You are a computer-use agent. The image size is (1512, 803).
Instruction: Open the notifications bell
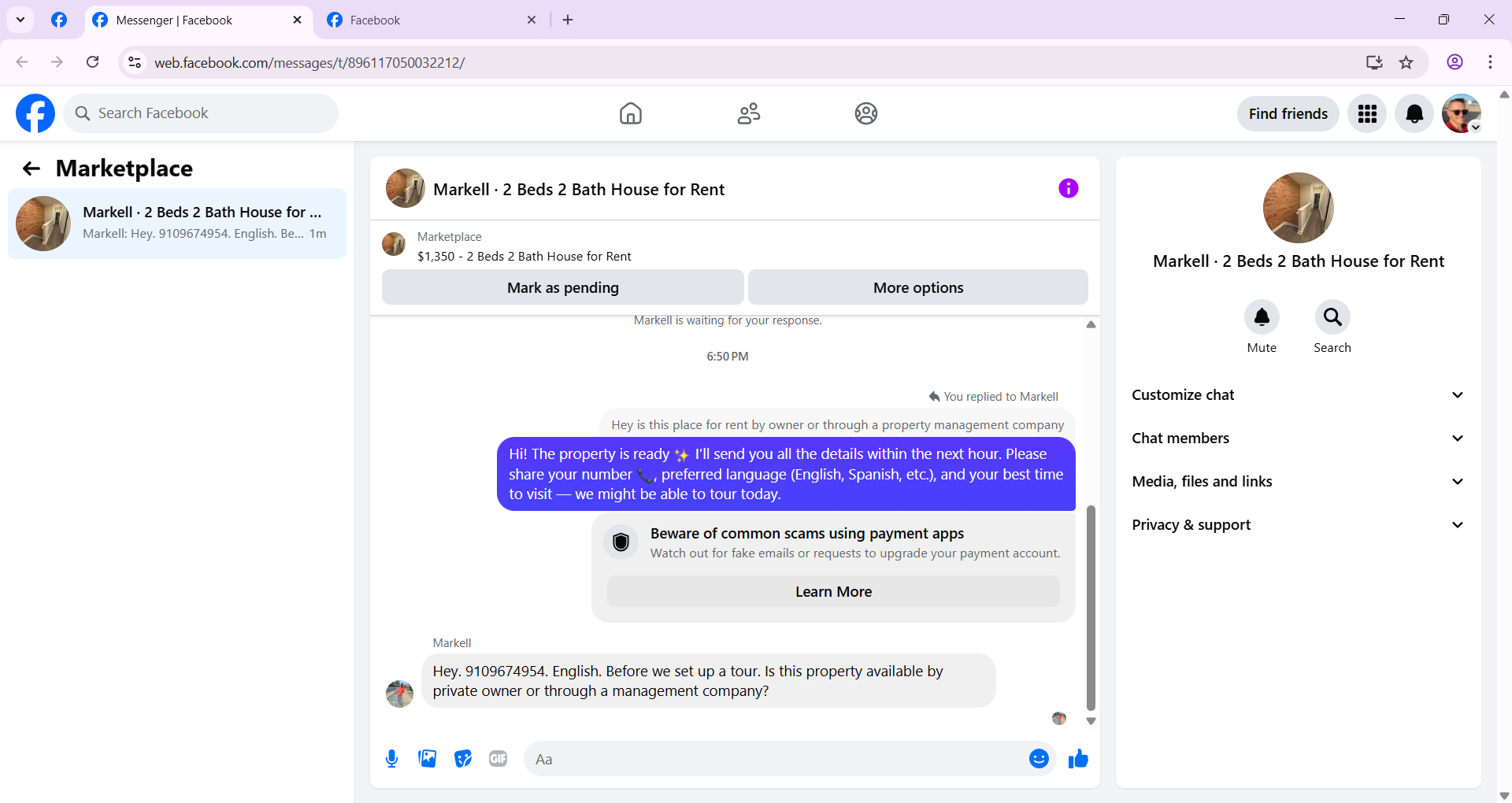(x=1414, y=113)
